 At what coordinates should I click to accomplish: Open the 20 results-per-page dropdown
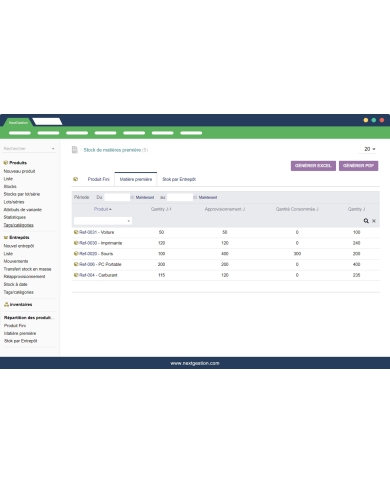click(369, 149)
